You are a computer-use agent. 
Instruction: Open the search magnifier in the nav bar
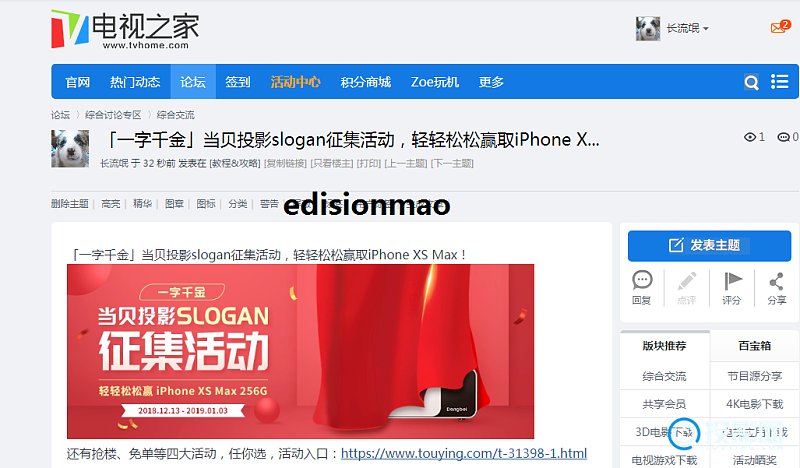tap(751, 82)
